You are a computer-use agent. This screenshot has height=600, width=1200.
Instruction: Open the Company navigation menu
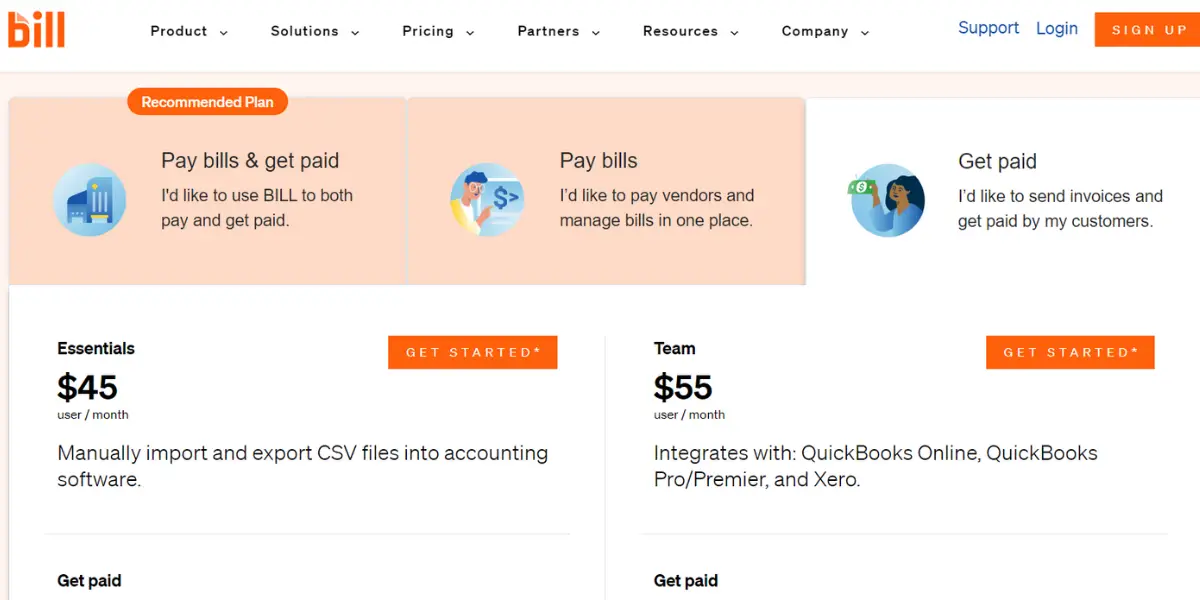824,32
